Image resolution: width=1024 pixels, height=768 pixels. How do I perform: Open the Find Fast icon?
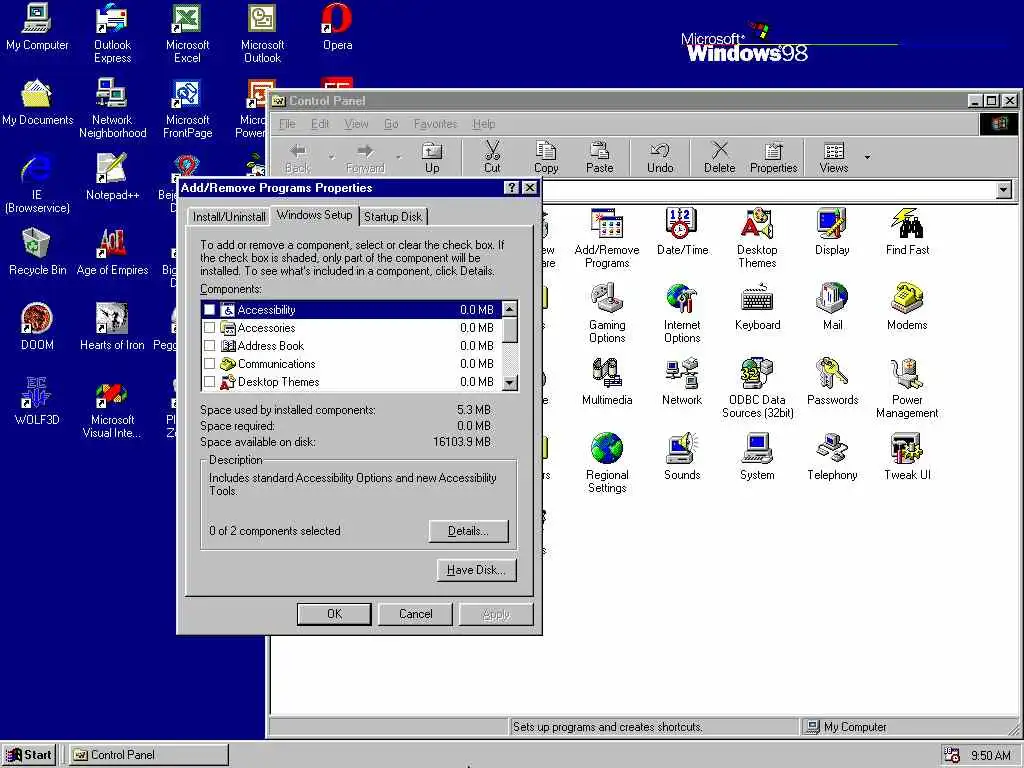coord(907,231)
